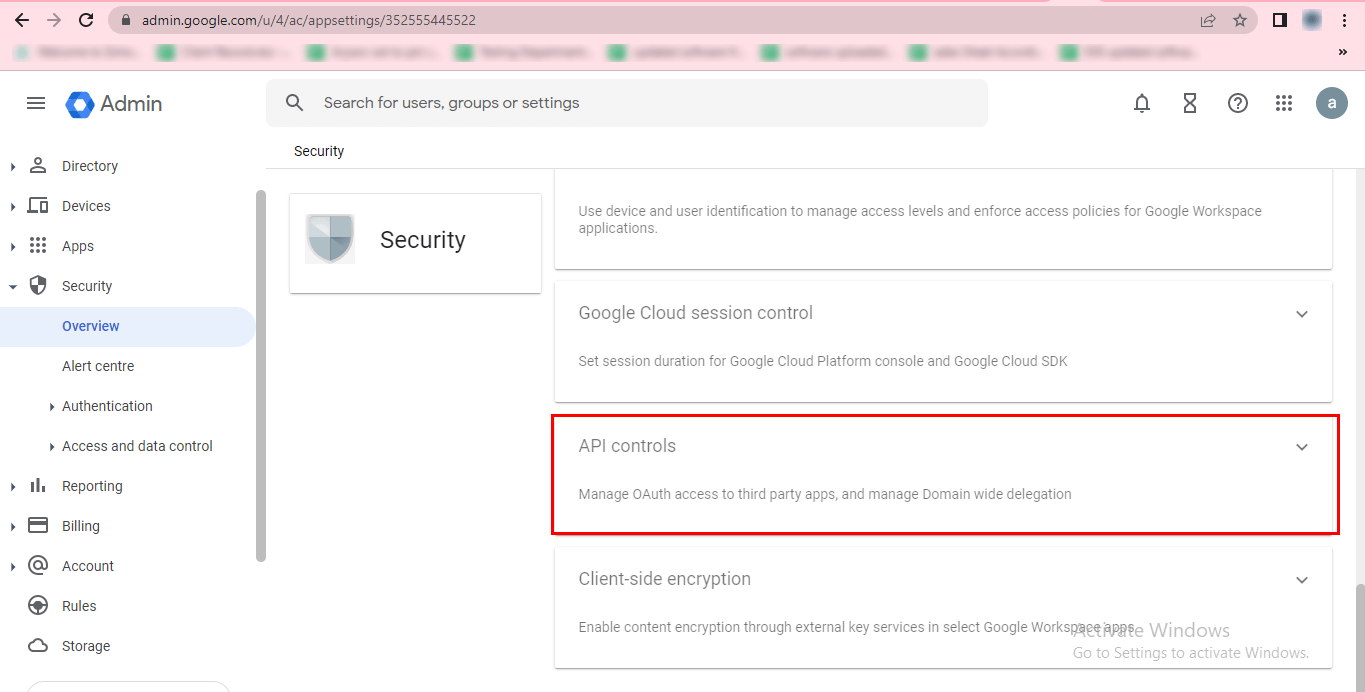The height and width of the screenshot is (692, 1365).
Task: Expand the Directory menu arrow
Action: point(13,167)
